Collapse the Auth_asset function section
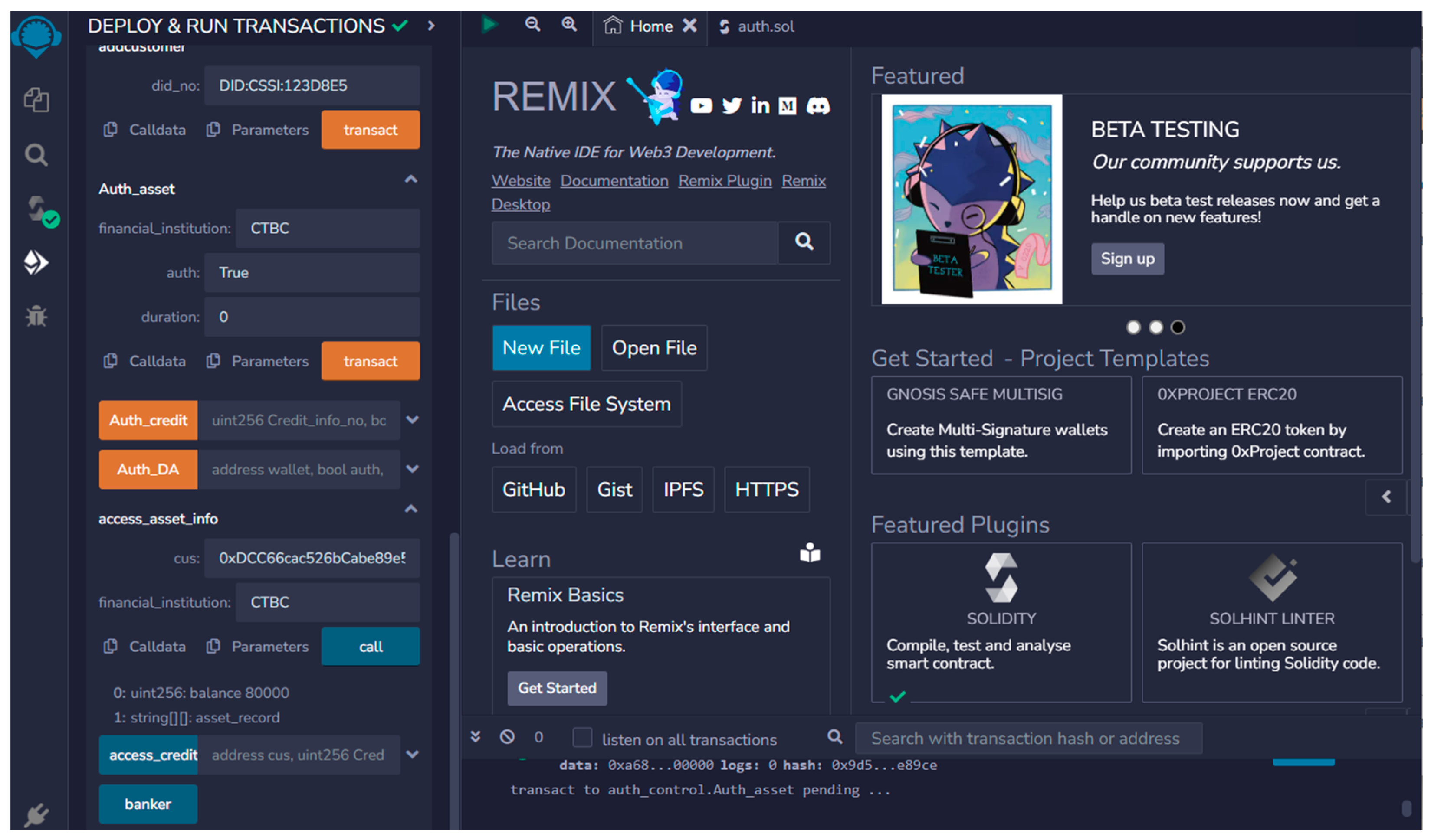Image resolution: width=1431 pixels, height=840 pixels. coord(411,180)
